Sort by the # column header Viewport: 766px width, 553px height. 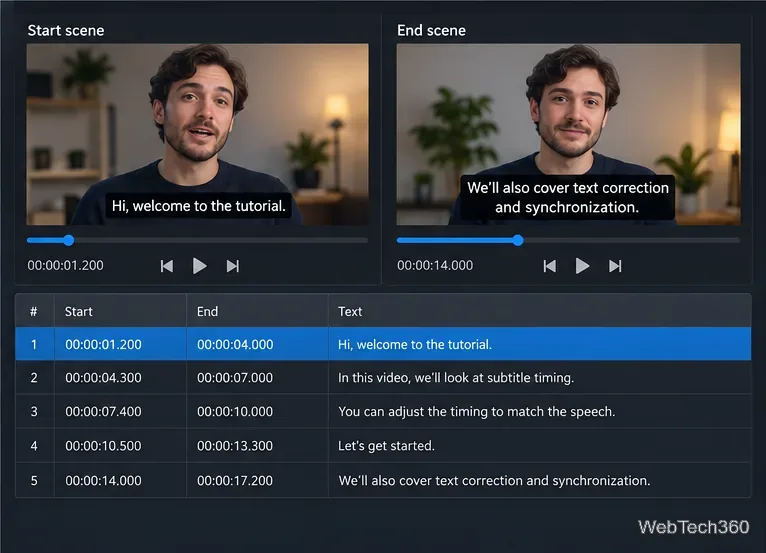[34, 311]
